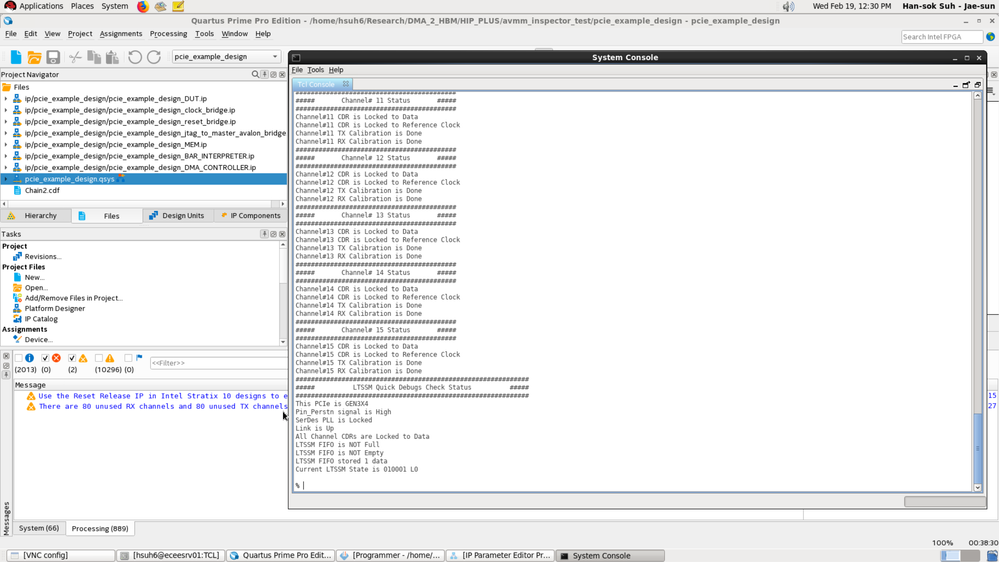Screen dimensions: 999x562
Task: Open Platform Designer from Tasks pane
Action: [x=54, y=308]
